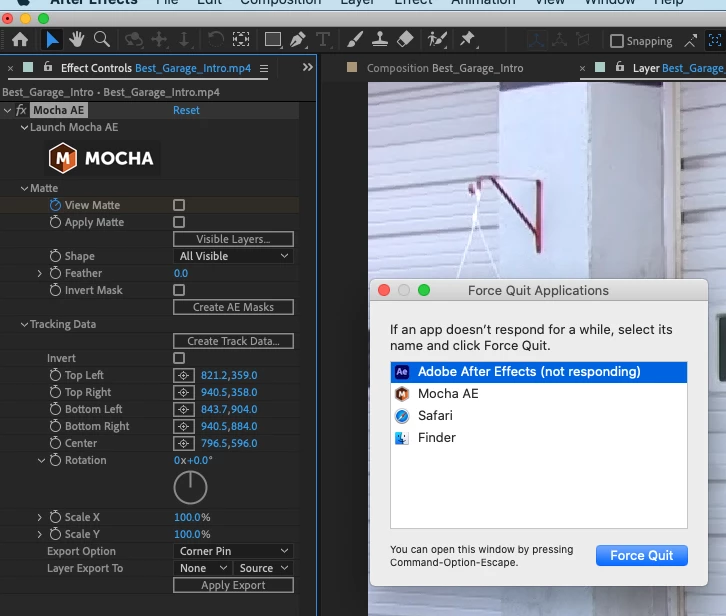Select the Type text tool
This screenshot has height=616, width=726.
point(323,40)
